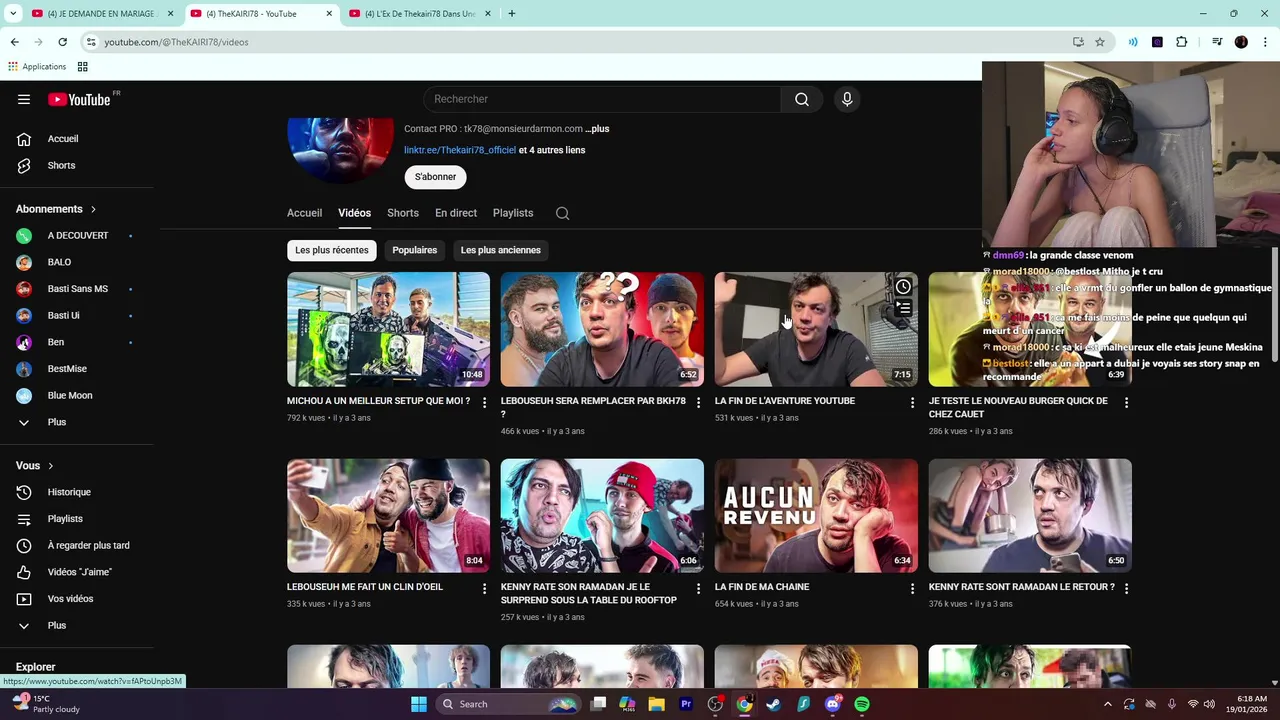Add LA FIN DE L'AVENTURE video to queue
Image resolution: width=1280 pixels, height=720 pixels.
coord(903,308)
